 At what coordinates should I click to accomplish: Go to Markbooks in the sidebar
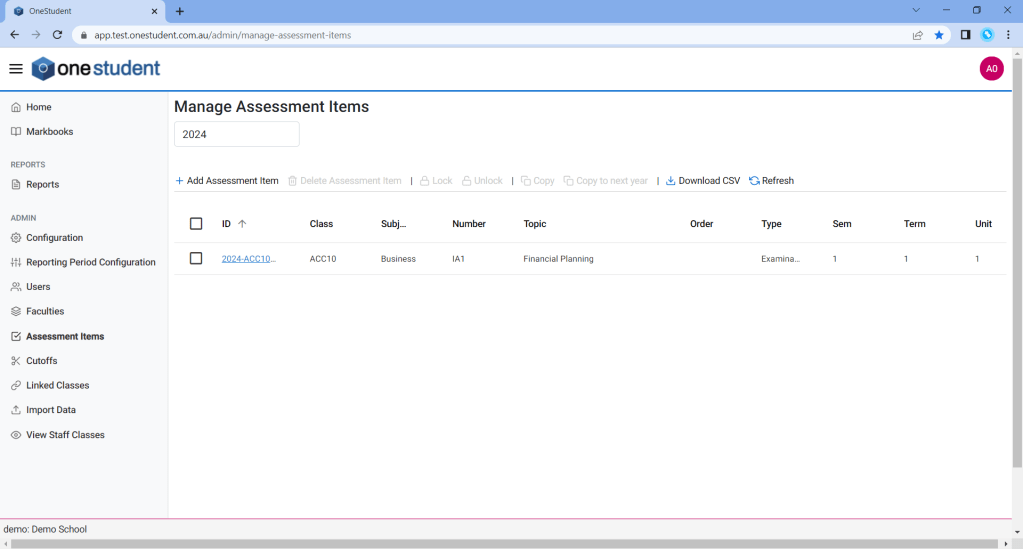(49, 132)
